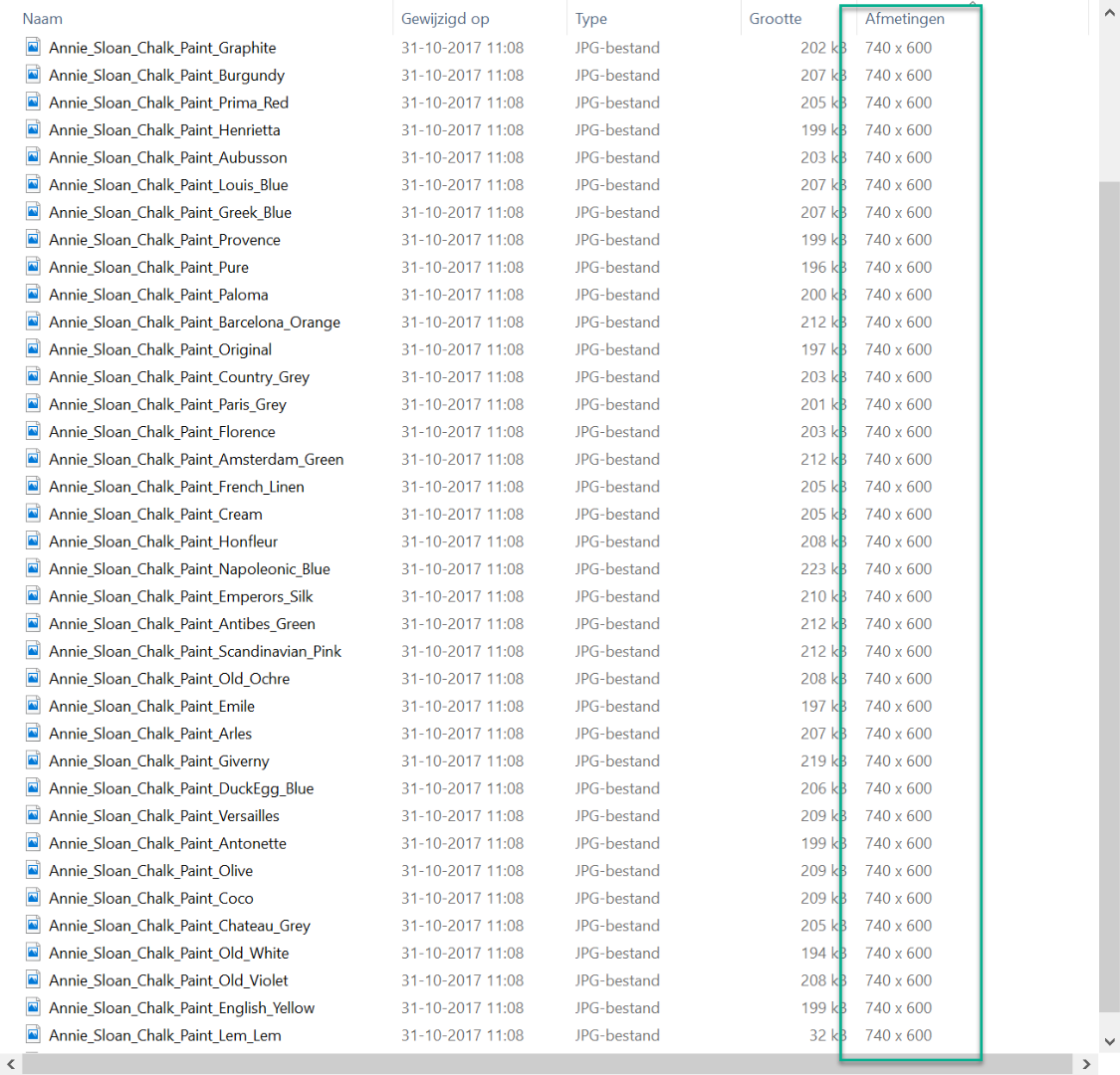Click the 196 kB size of Chalk_Paint_Pure
This screenshot has height=1075, width=1120.
click(823, 267)
